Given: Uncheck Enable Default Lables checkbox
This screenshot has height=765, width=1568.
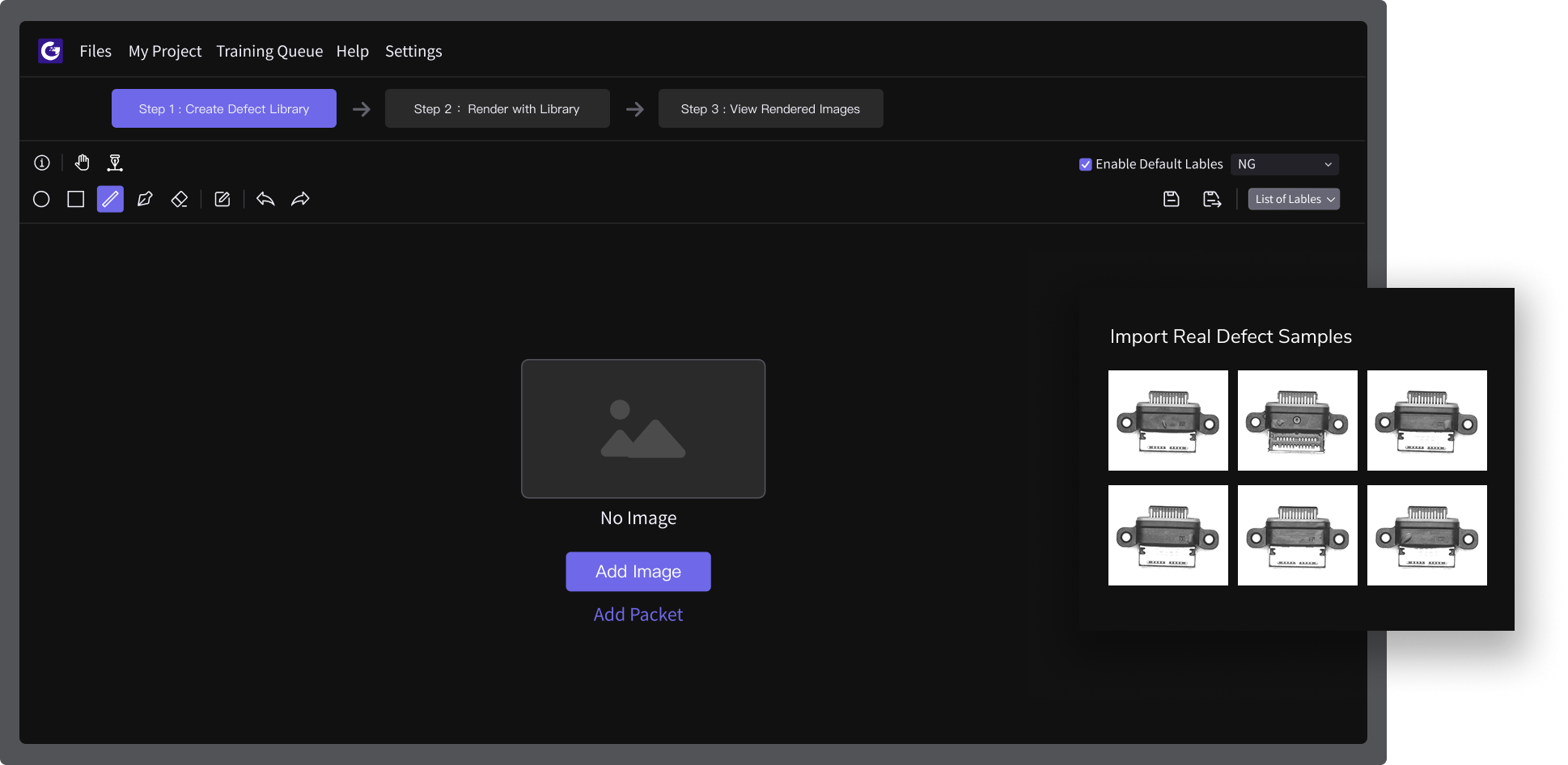Looking at the screenshot, I should tap(1086, 164).
